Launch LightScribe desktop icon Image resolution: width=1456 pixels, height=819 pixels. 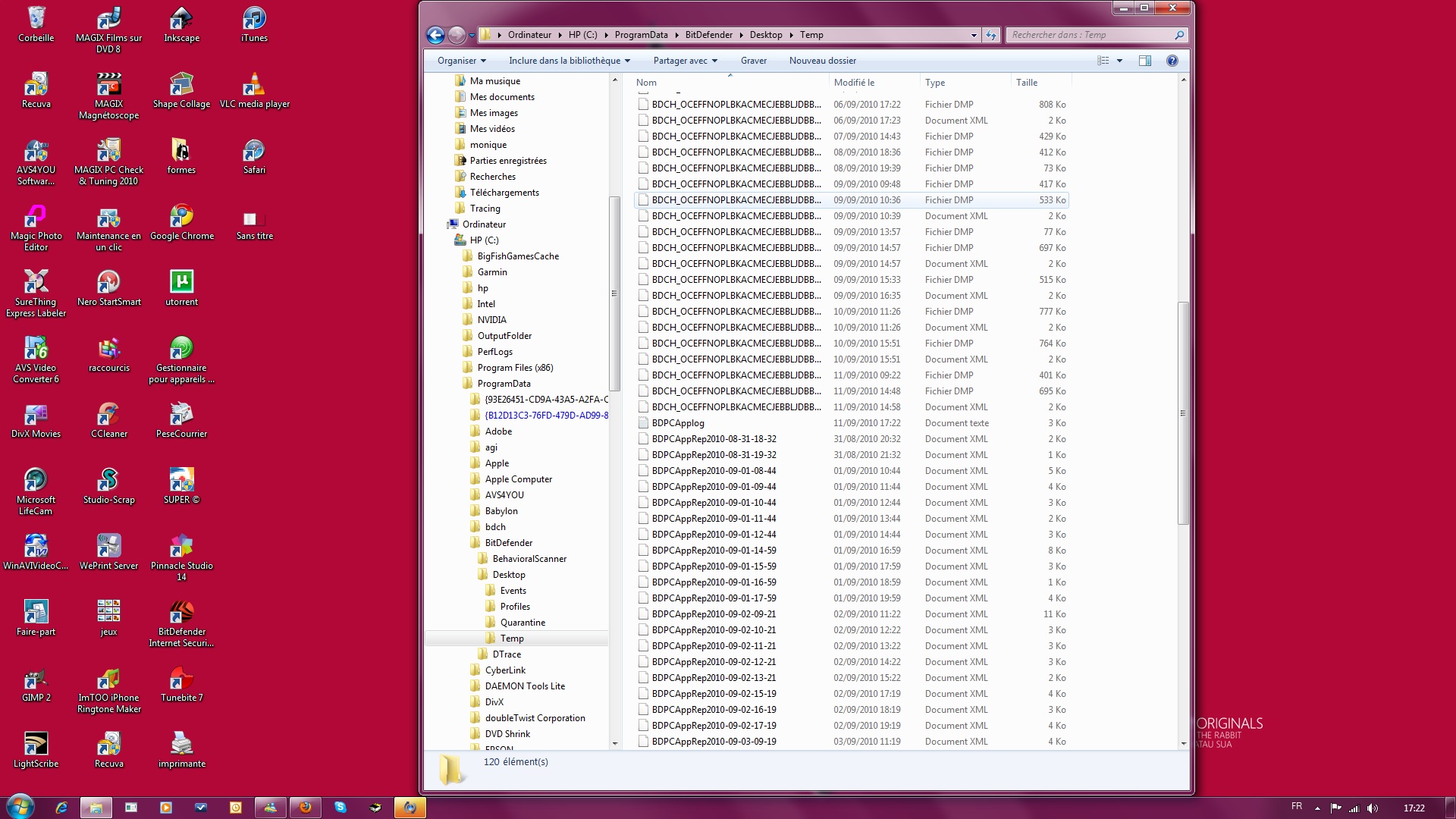point(36,750)
